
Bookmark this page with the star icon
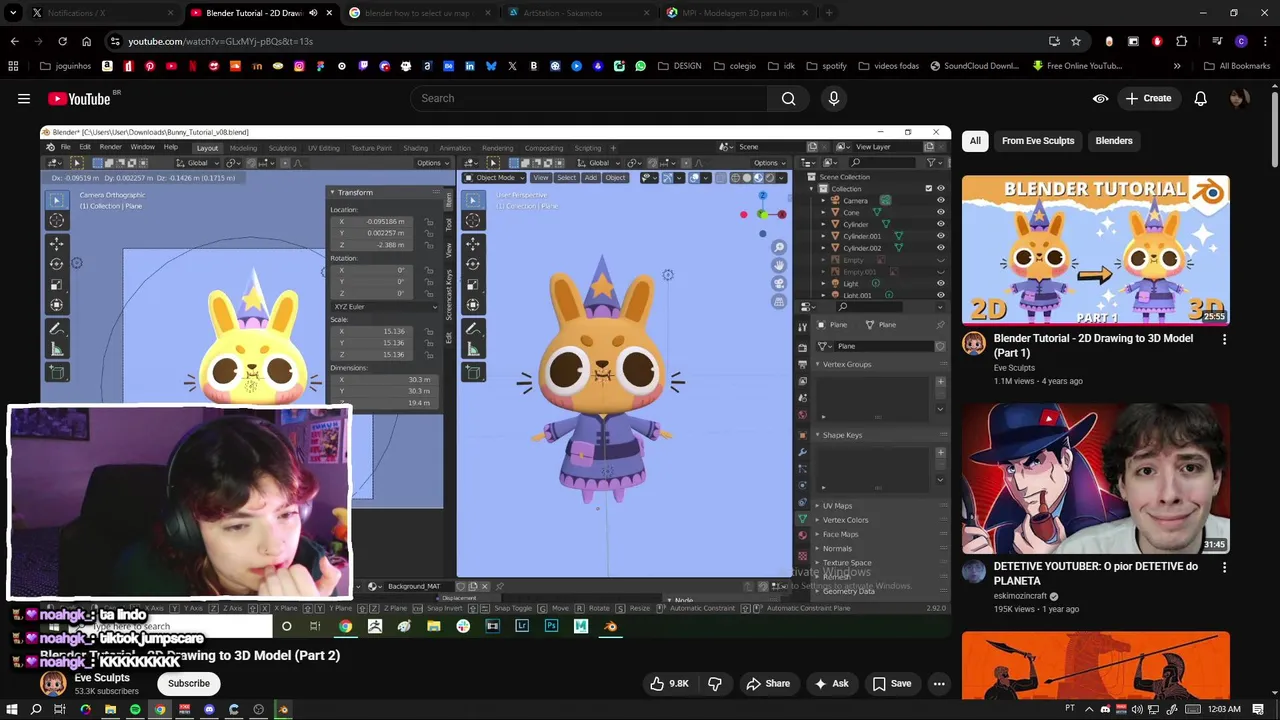pos(1076,41)
